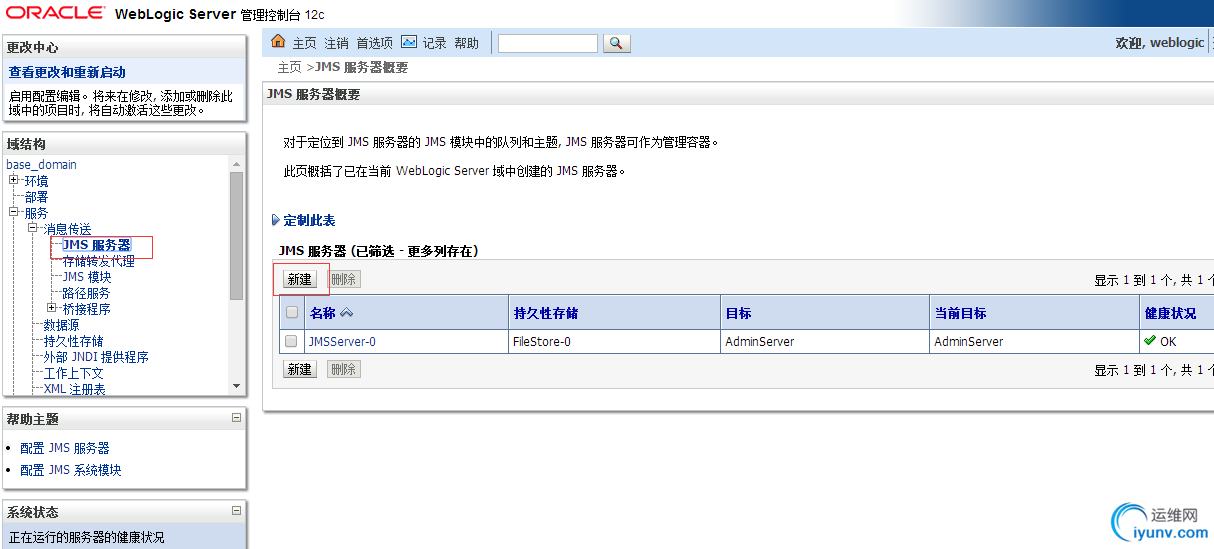Viewport: 1214px width, 549px height.
Task: Collapse the 系统状态 panel
Action: pos(237,511)
